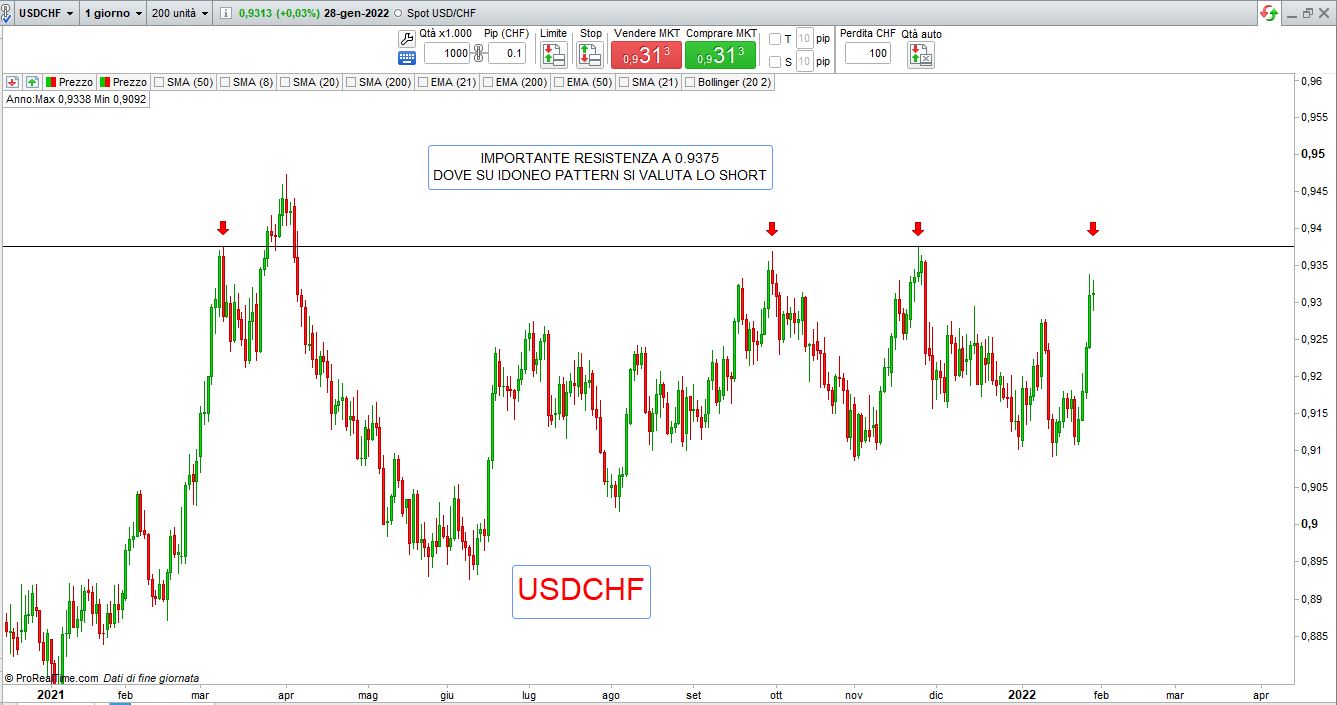This screenshot has width=1337, height=705.
Task: Toggle the SMA (8) checkbox
Action: pyautogui.click(x=225, y=82)
